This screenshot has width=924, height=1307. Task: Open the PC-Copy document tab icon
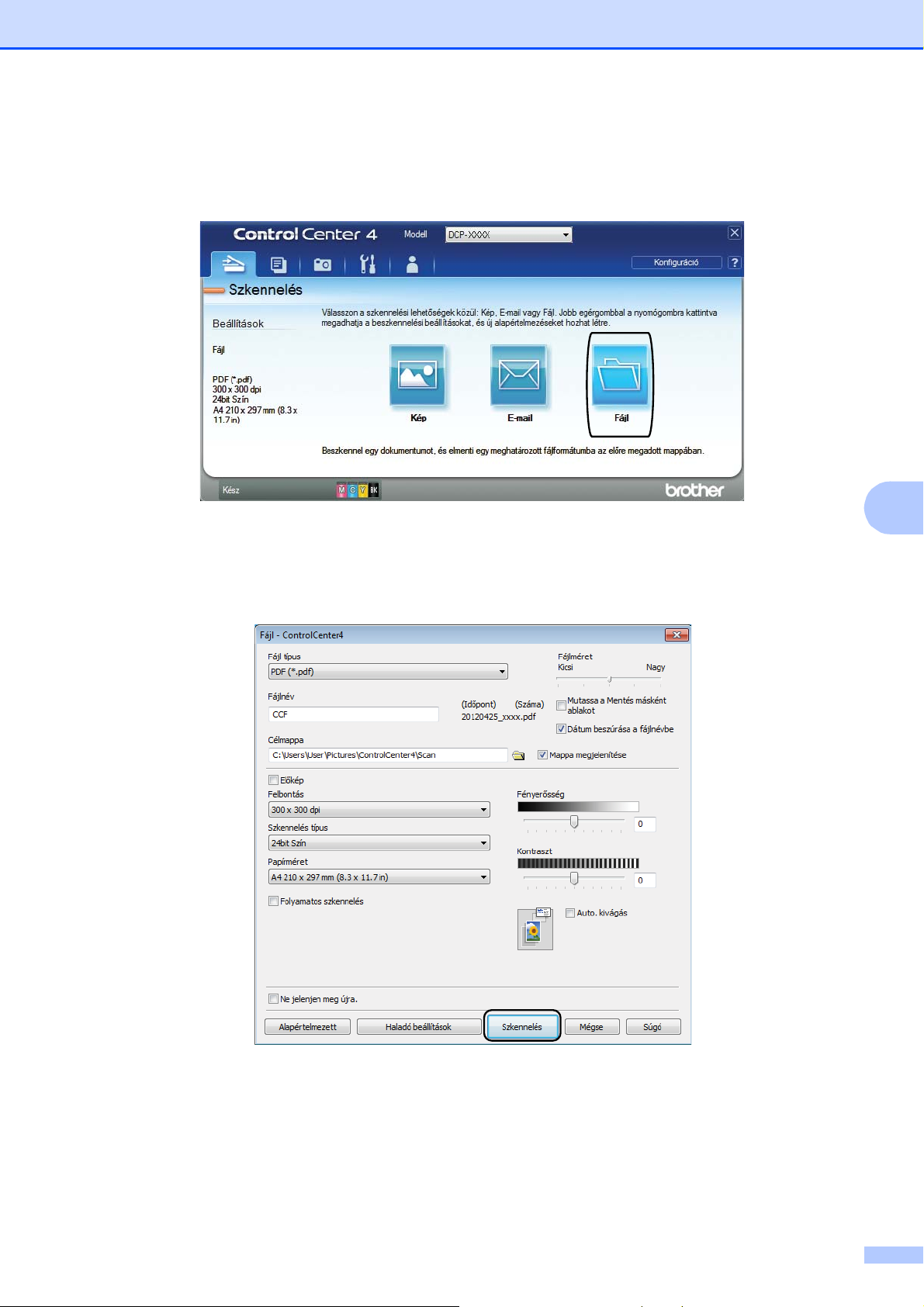click(278, 265)
